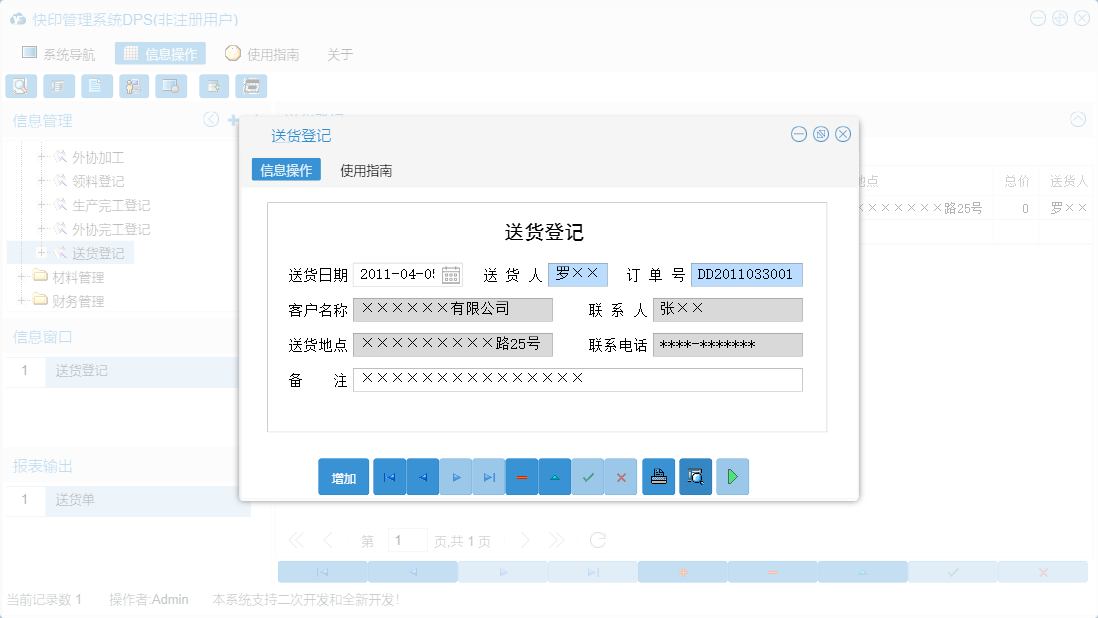
Task: Refresh the page list with circular arrow icon
Action: [x=597, y=539]
